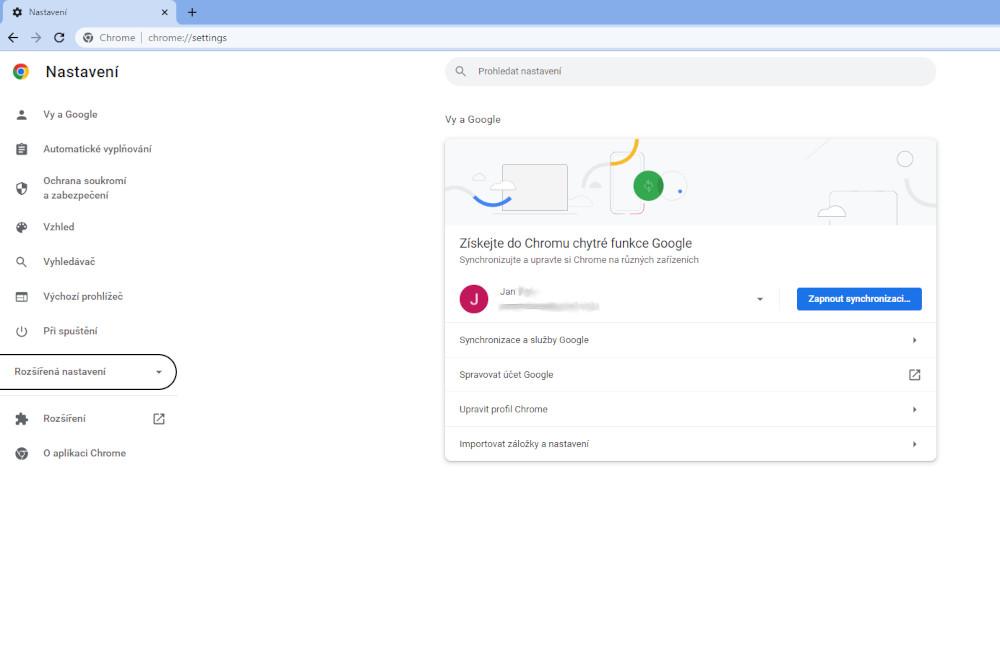Click the Nastavení page title
The height and width of the screenshot is (664, 1000).
(x=82, y=72)
